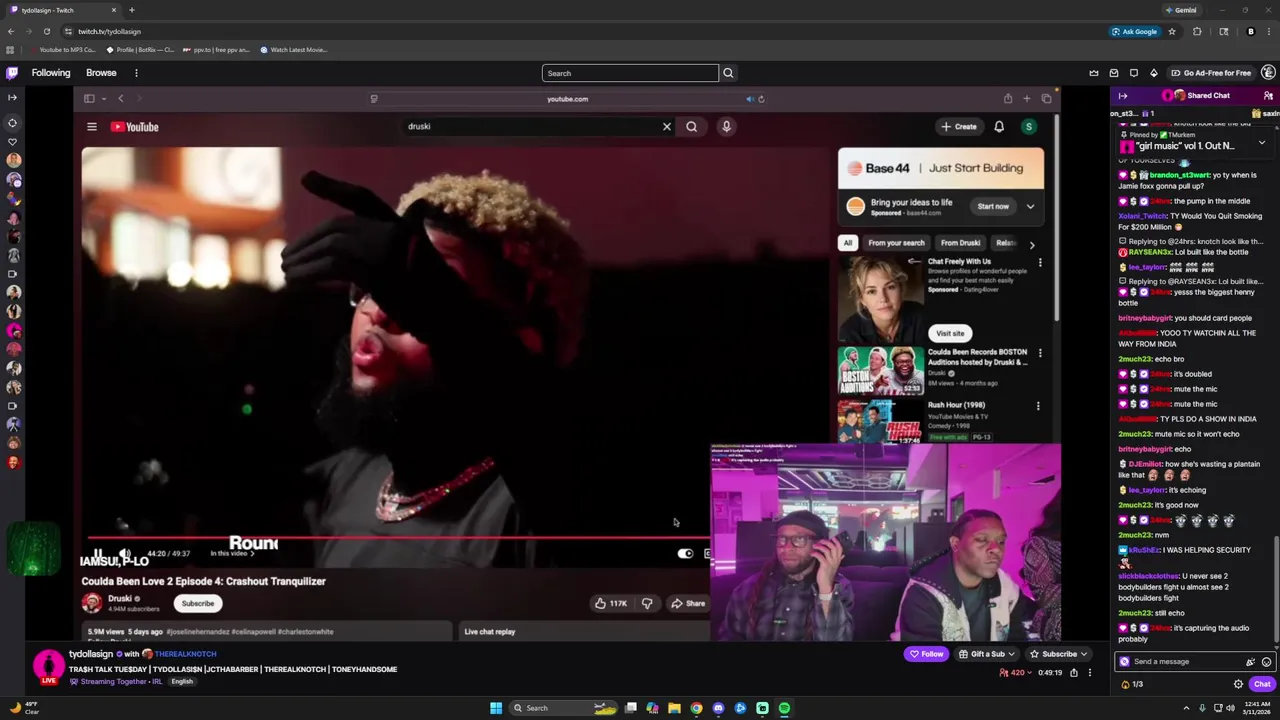Open ppv.to bookmark
This screenshot has width=1280, height=720.
click(217, 49)
